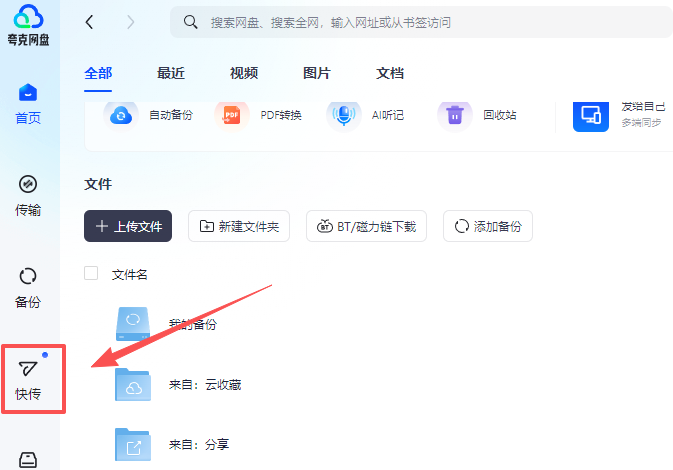Viewport: 673px width, 470px height.
Task: Switch to the 图片 tab
Action: click(x=317, y=73)
